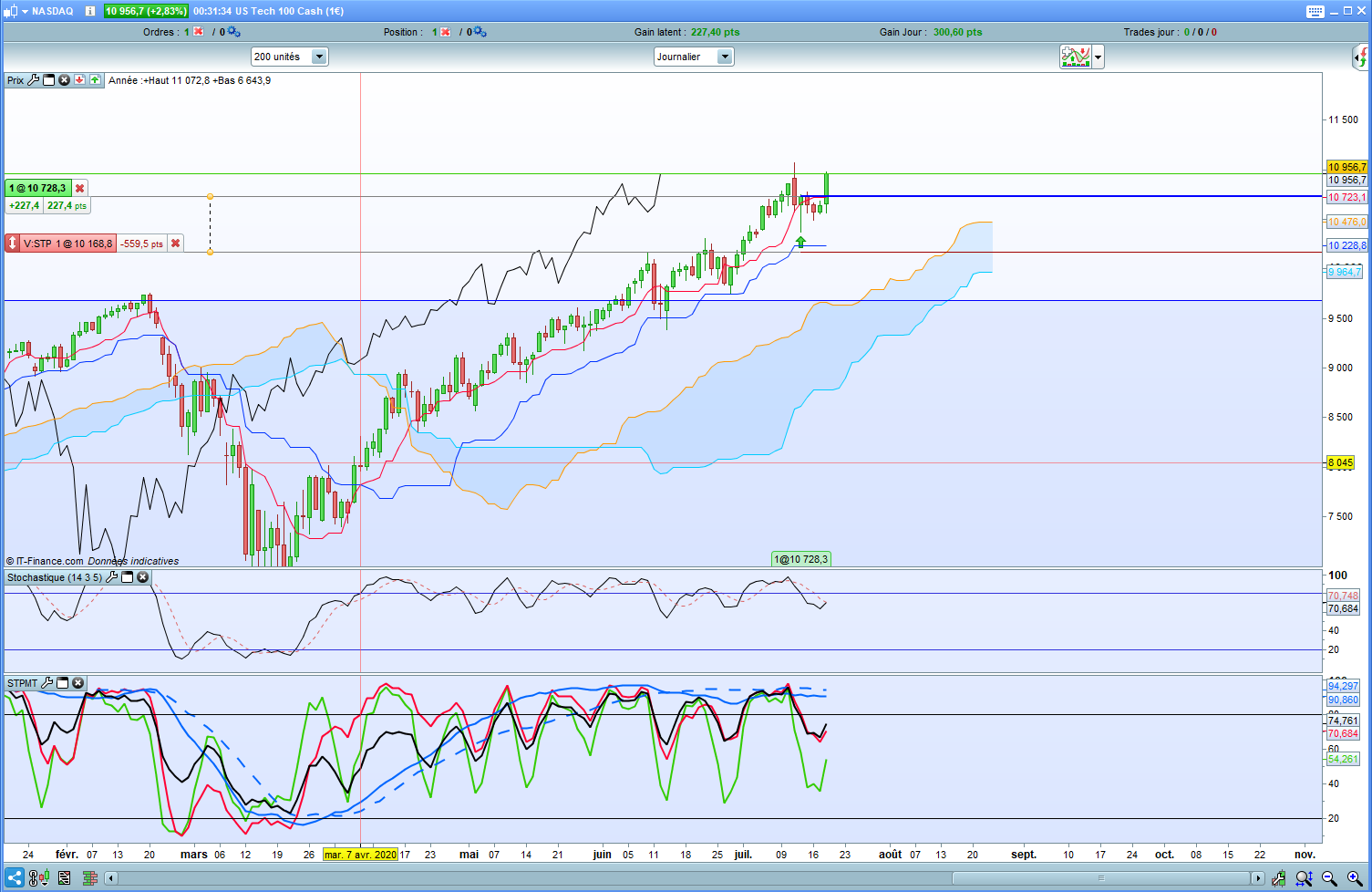This screenshot has height=892, width=1372.
Task: Open the instrument information icon next to NASDAQ
Action: click(x=89, y=11)
